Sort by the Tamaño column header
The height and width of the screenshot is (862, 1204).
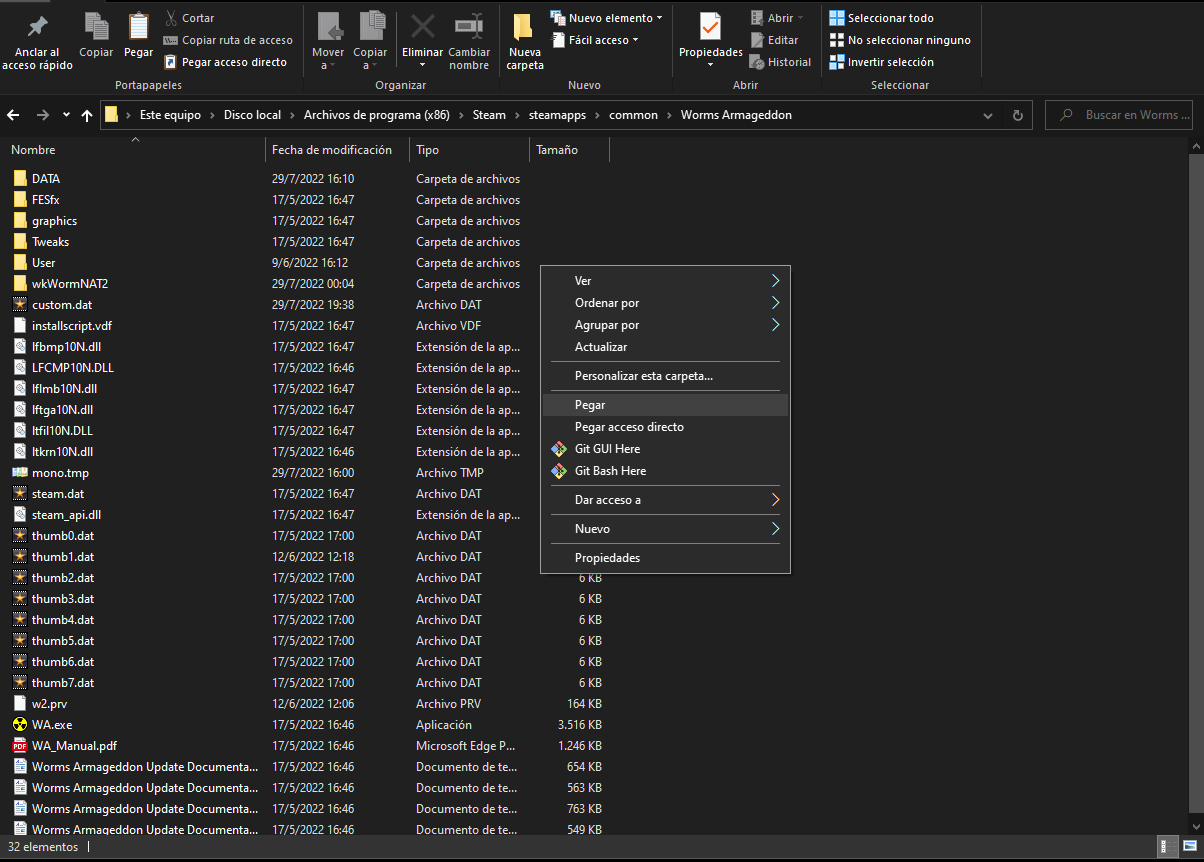click(569, 150)
